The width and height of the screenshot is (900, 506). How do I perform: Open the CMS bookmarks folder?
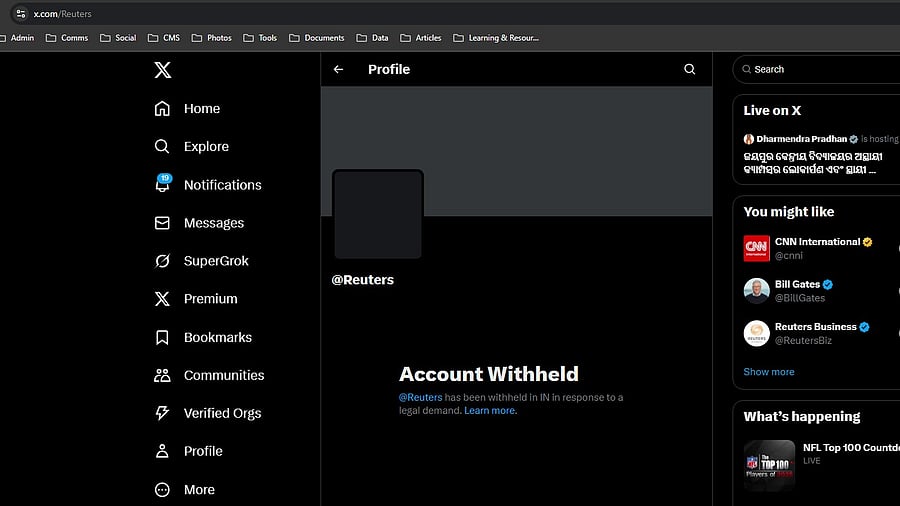(x=166, y=38)
